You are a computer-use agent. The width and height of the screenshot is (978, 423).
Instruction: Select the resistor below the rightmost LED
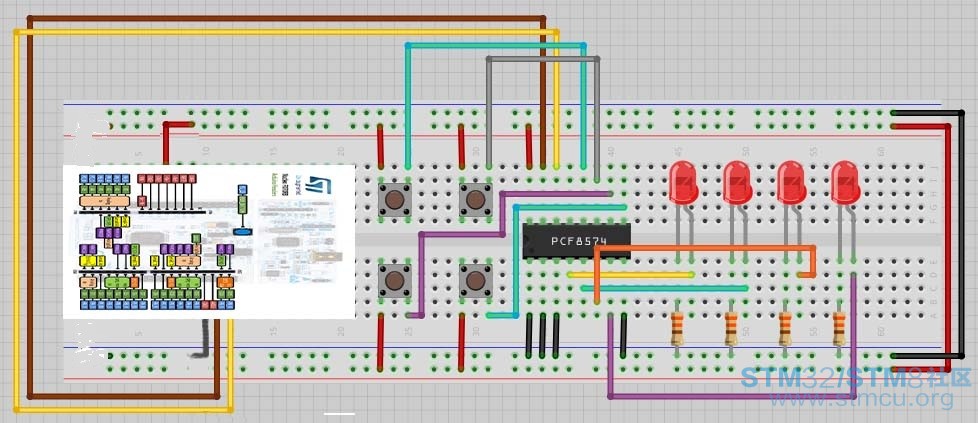(x=840, y=329)
